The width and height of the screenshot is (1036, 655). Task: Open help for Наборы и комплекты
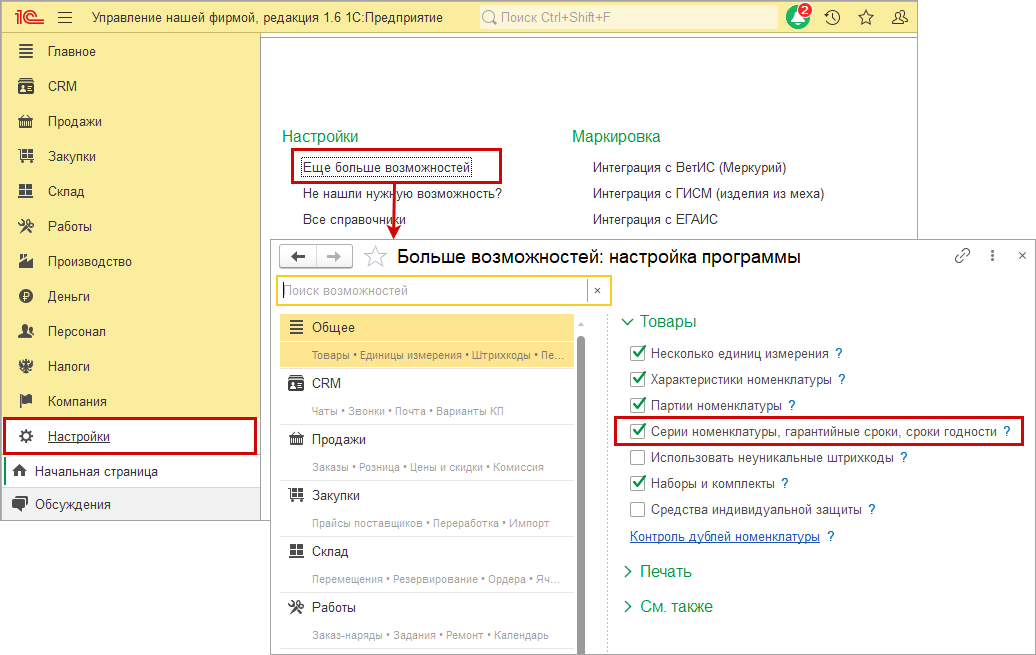(785, 484)
